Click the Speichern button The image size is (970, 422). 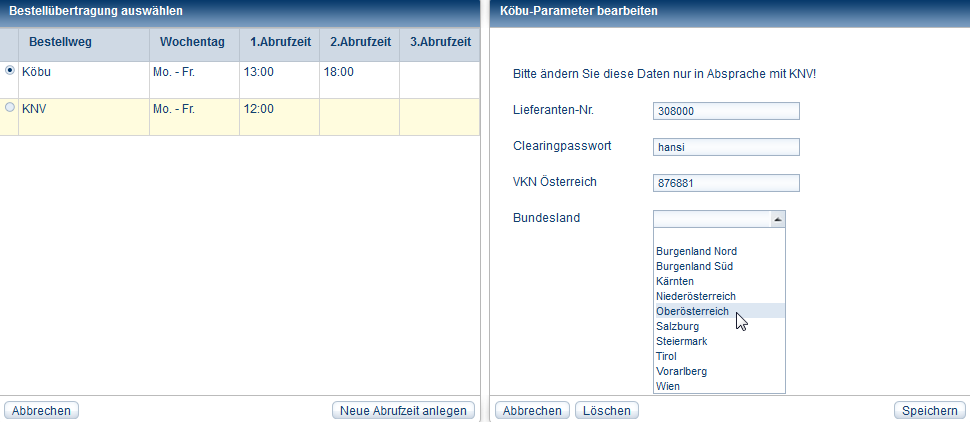tap(929, 410)
